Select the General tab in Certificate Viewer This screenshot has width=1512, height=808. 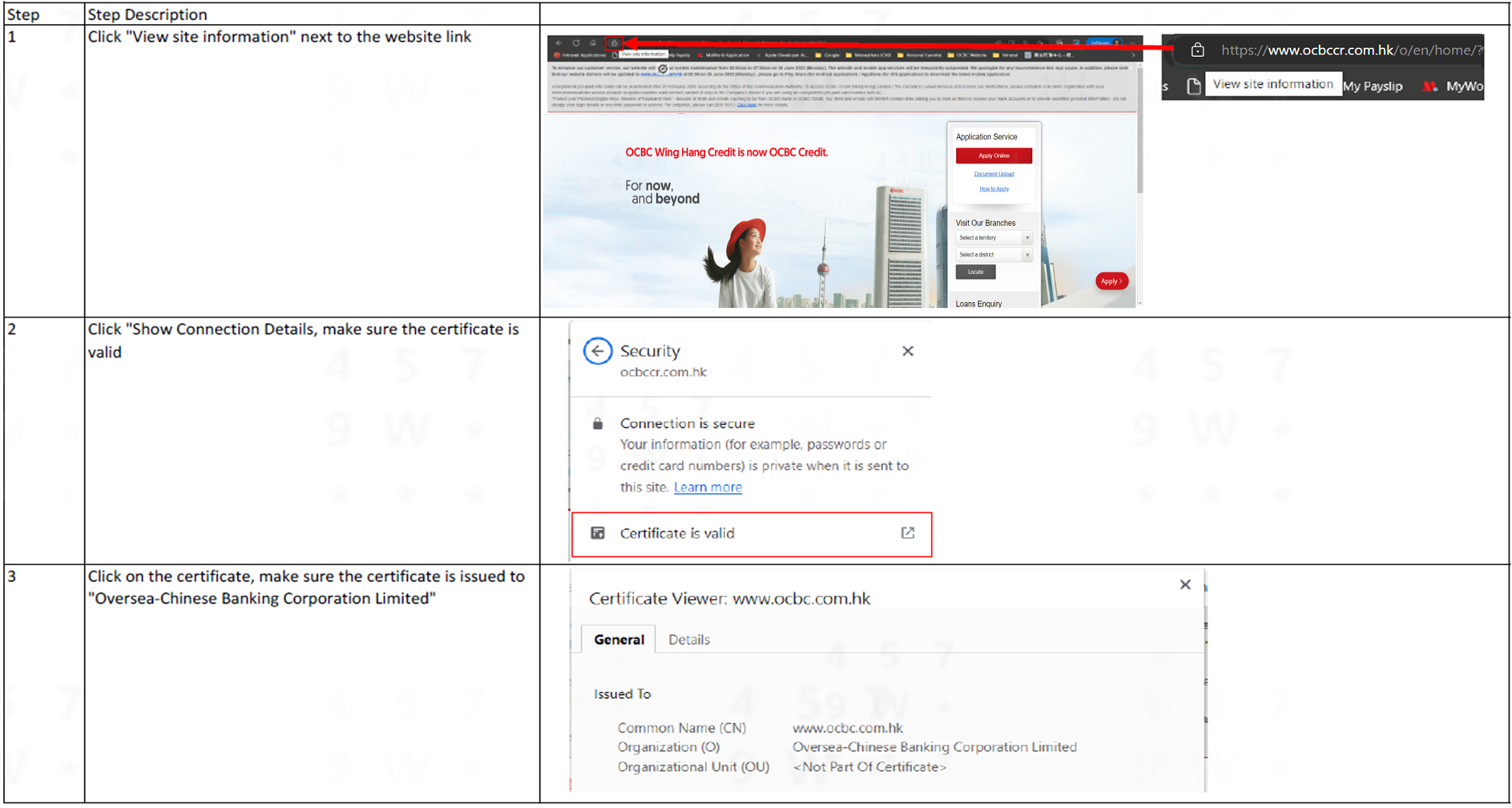[x=619, y=640]
